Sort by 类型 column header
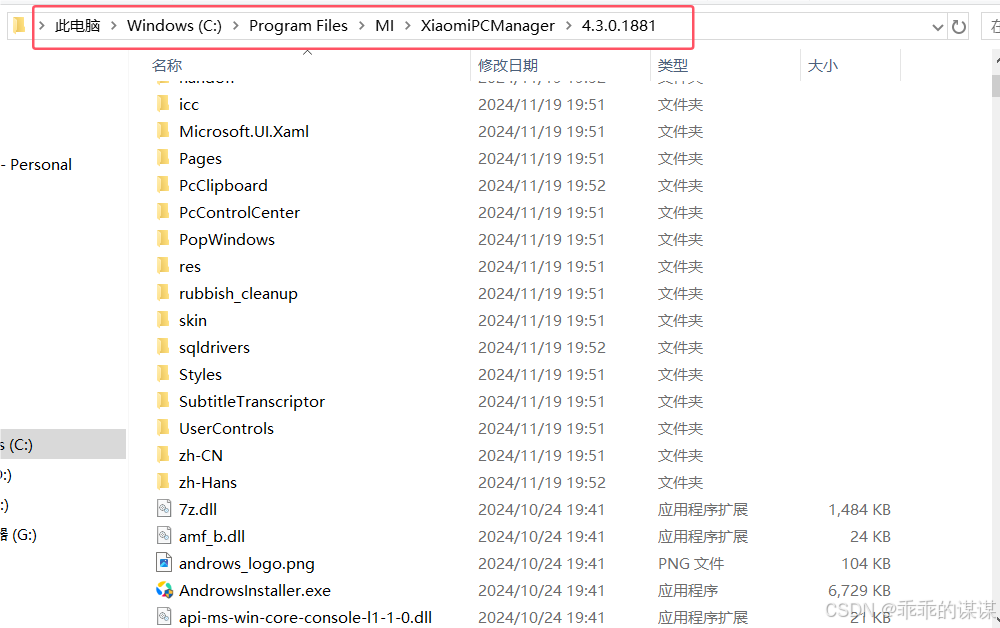Viewport: 1000px width, 628px height. coord(673,65)
